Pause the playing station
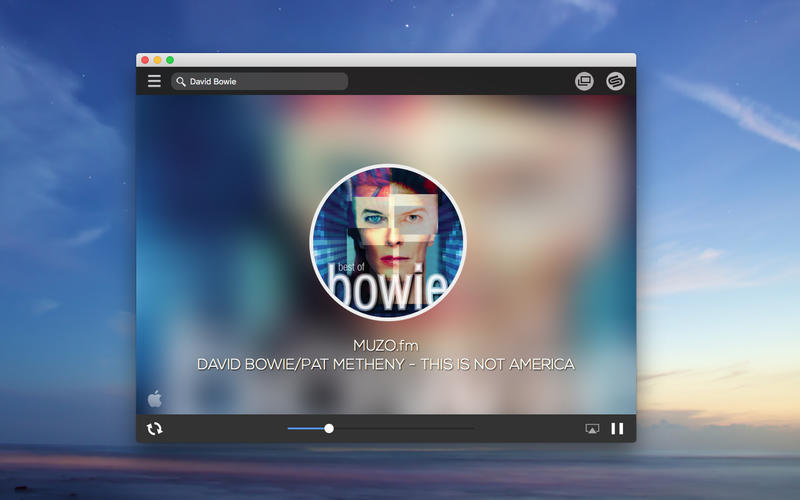This screenshot has width=800, height=500. click(x=617, y=429)
